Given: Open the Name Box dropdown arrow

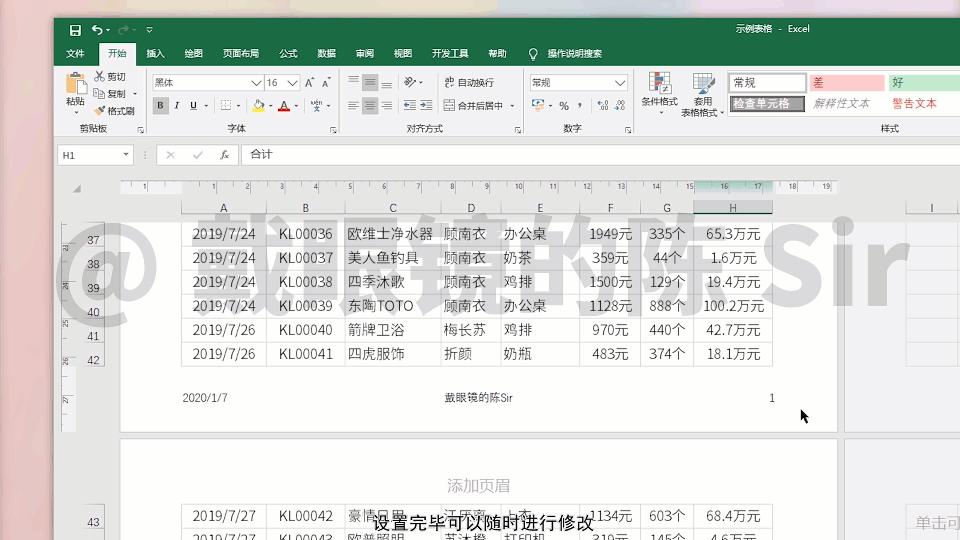Looking at the screenshot, I should [x=126, y=155].
